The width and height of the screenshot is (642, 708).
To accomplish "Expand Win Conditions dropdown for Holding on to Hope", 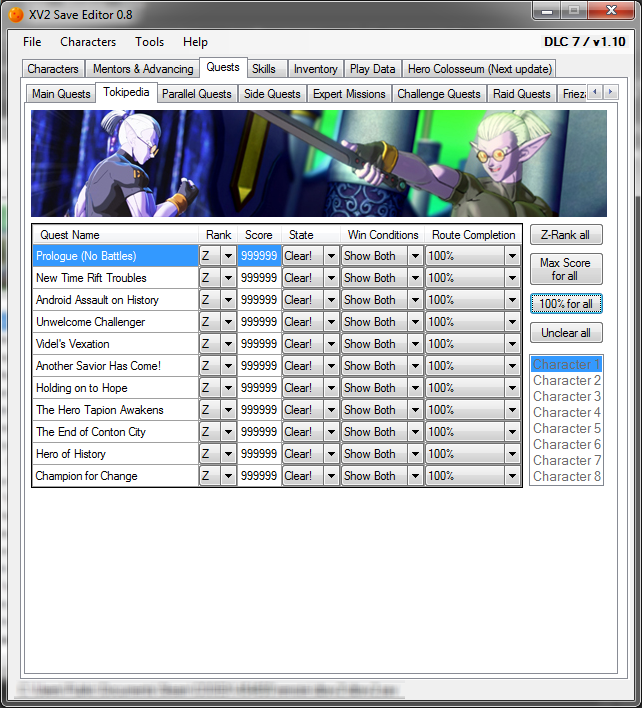I will 415,388.
